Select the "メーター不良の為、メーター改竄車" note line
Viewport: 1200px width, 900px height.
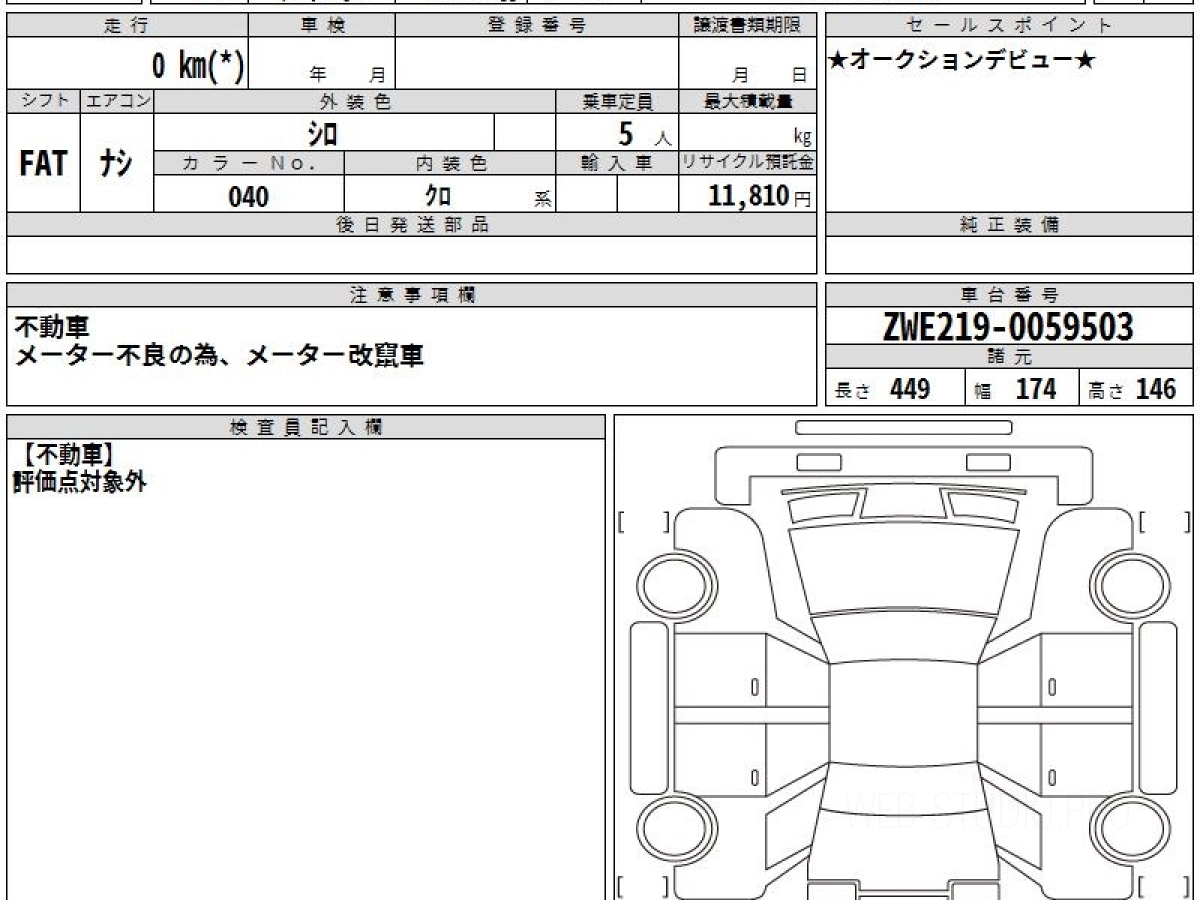218,355
